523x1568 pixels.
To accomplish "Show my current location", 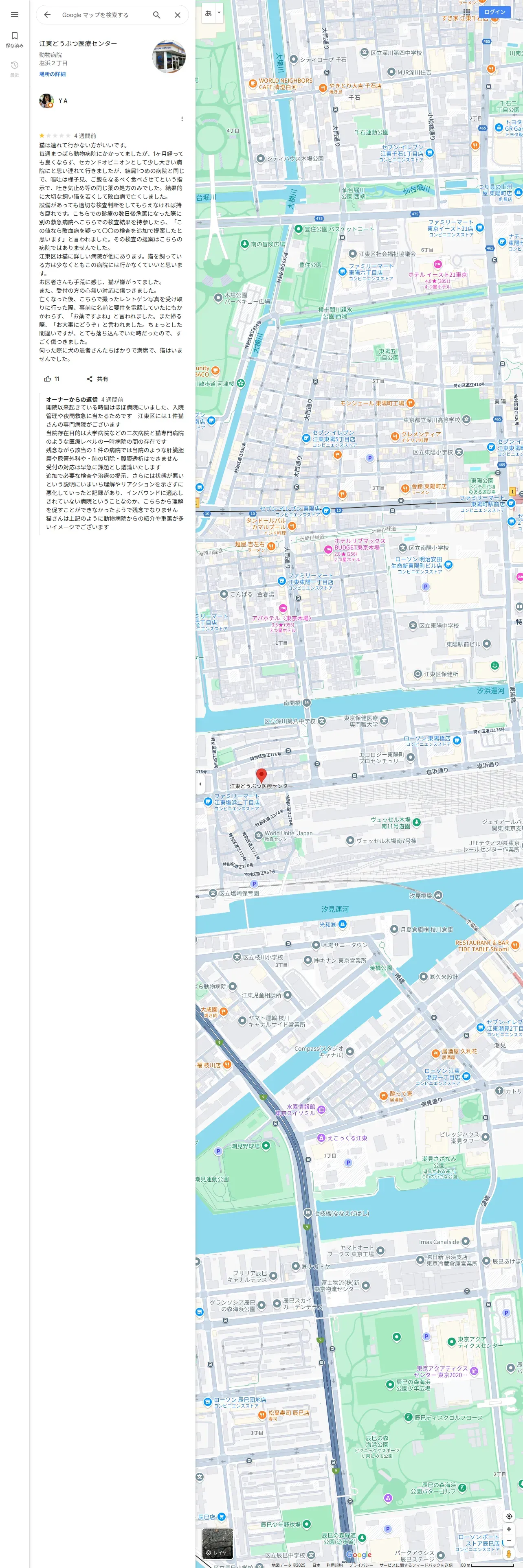I will (509, 1515).
